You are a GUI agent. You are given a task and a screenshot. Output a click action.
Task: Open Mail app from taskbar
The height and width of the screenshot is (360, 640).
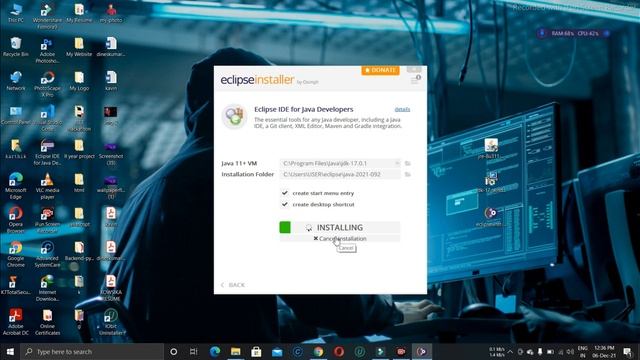pos(277,351)
